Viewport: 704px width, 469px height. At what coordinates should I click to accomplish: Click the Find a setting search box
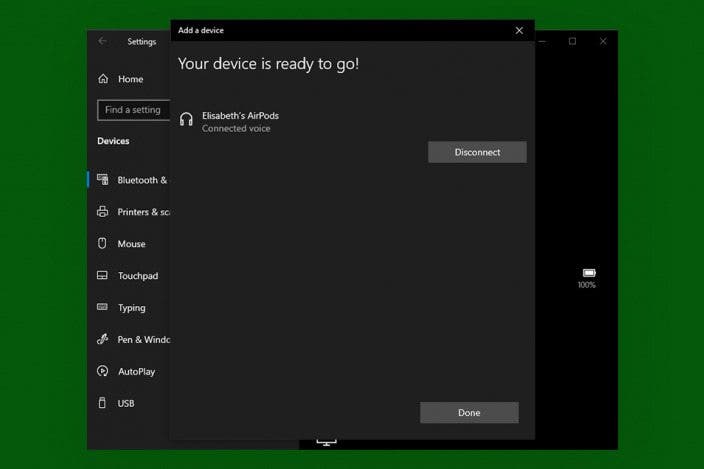pos(132,110)
